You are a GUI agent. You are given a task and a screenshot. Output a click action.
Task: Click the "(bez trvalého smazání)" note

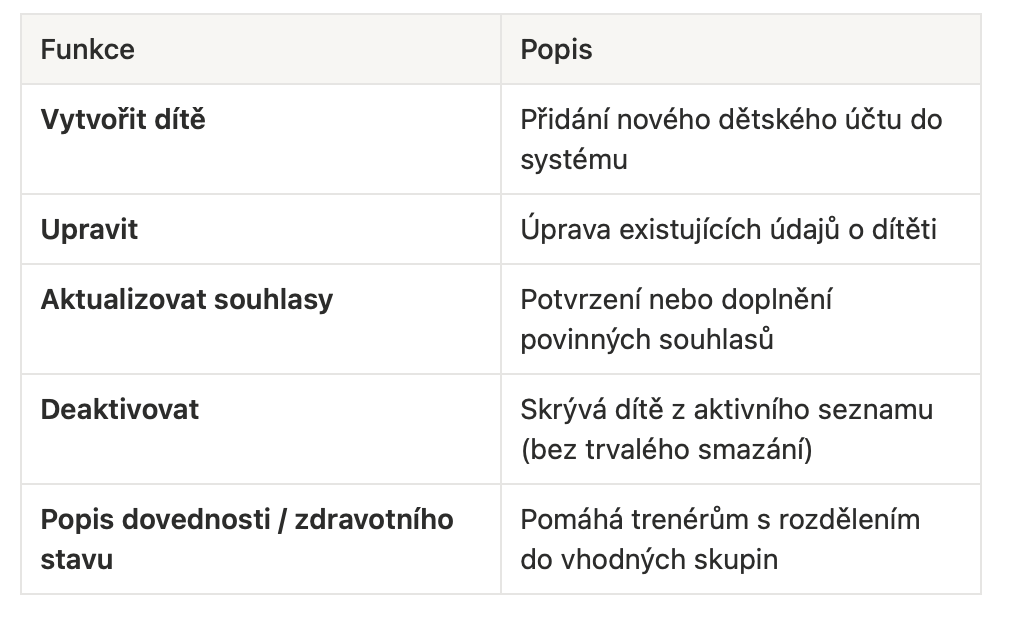pos(666,449)
